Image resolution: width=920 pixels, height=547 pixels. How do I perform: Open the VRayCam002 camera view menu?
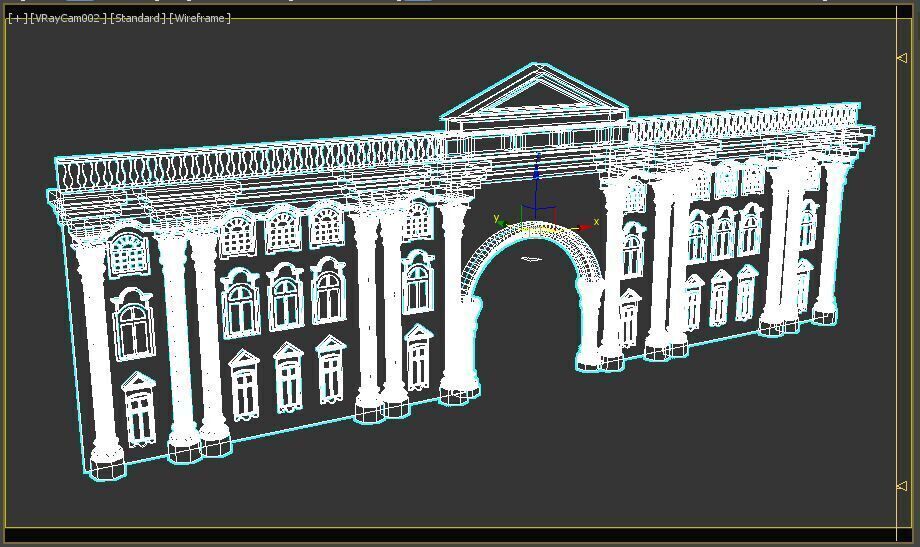tap(69, 18)
